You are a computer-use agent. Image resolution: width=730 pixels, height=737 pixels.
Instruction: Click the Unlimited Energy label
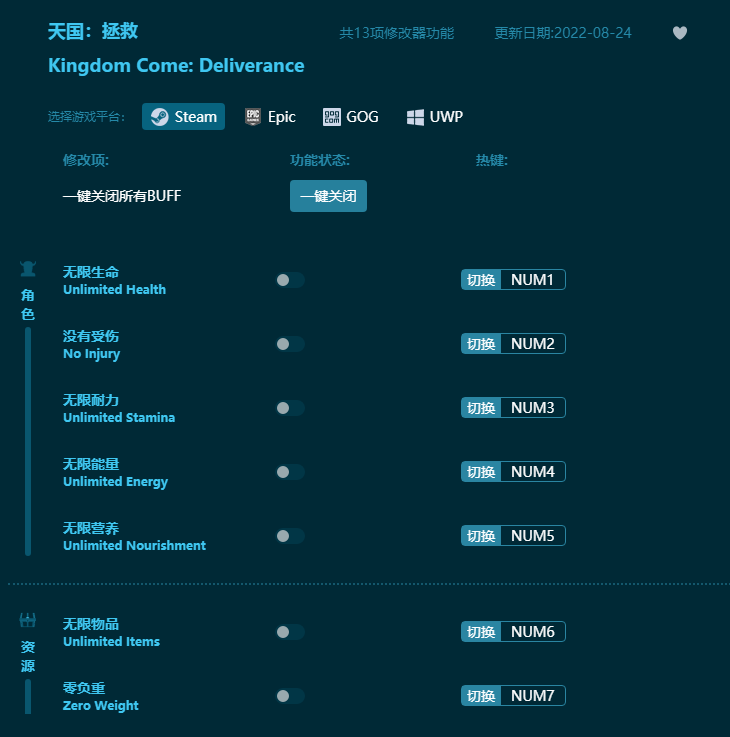tap(116, 482)
